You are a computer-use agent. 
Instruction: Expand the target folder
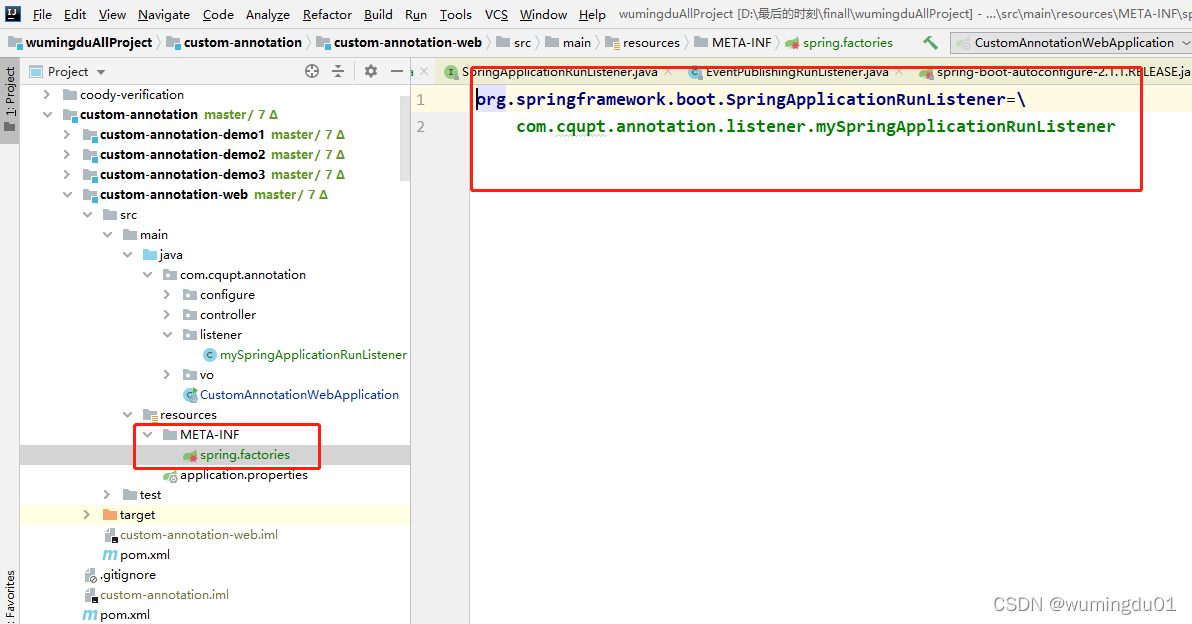pos(87,515)
